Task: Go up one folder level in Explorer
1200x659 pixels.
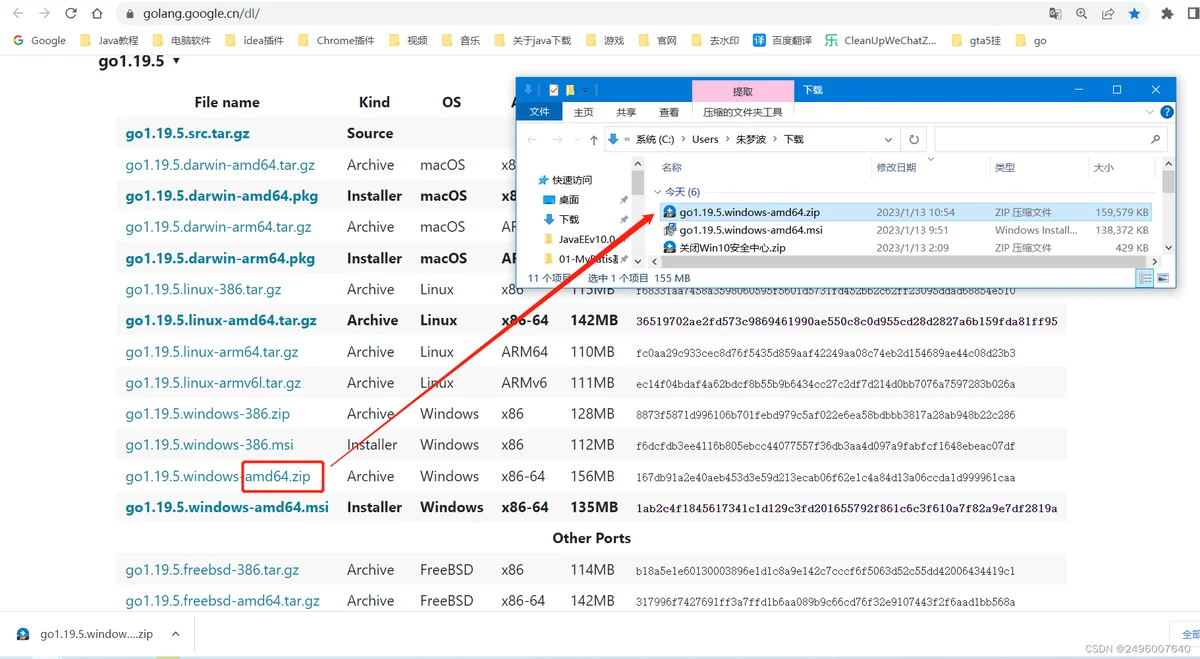Action: pos(594,140)
